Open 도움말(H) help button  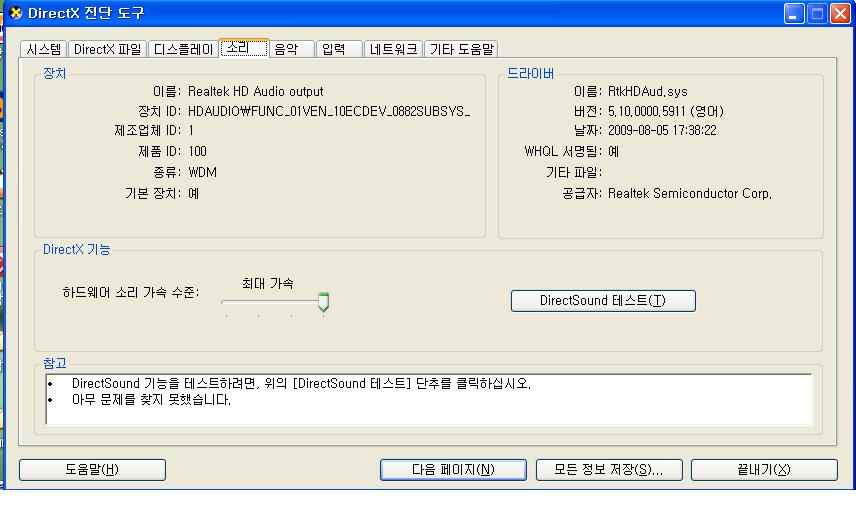point(92,470)
